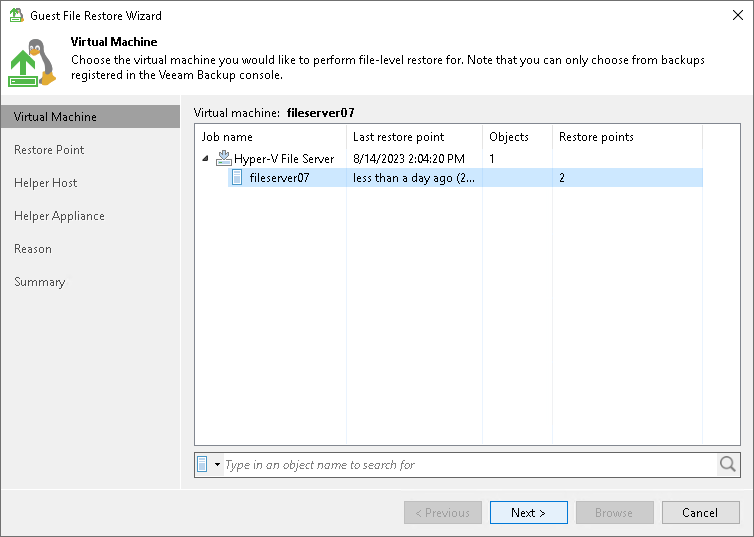The height and width of the screenshot is (537, 754).
Task: Go to the Virtual Machine step
Action: coord(90,117)
